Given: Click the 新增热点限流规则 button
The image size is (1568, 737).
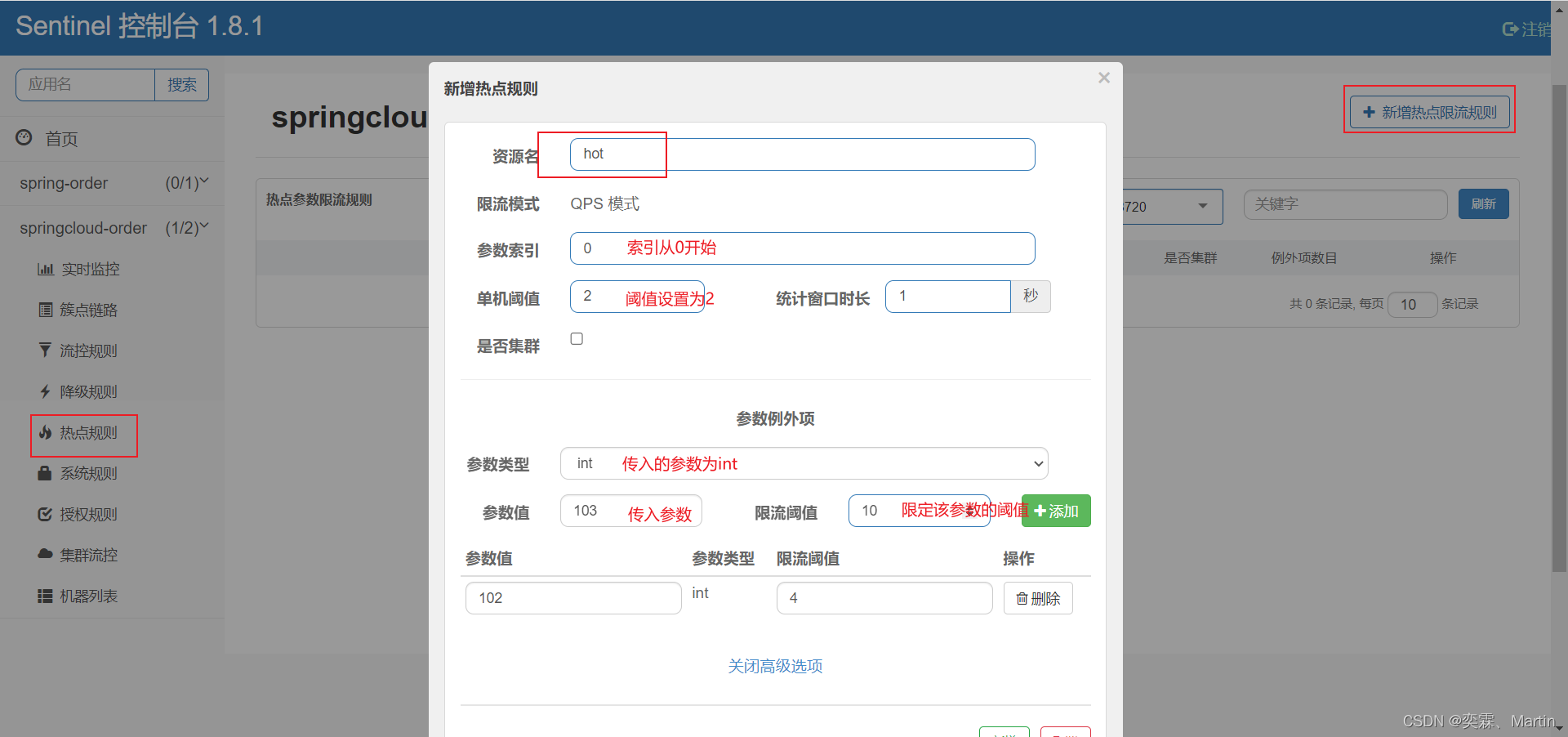Looking at the screenshot, I should (1429, 112).
